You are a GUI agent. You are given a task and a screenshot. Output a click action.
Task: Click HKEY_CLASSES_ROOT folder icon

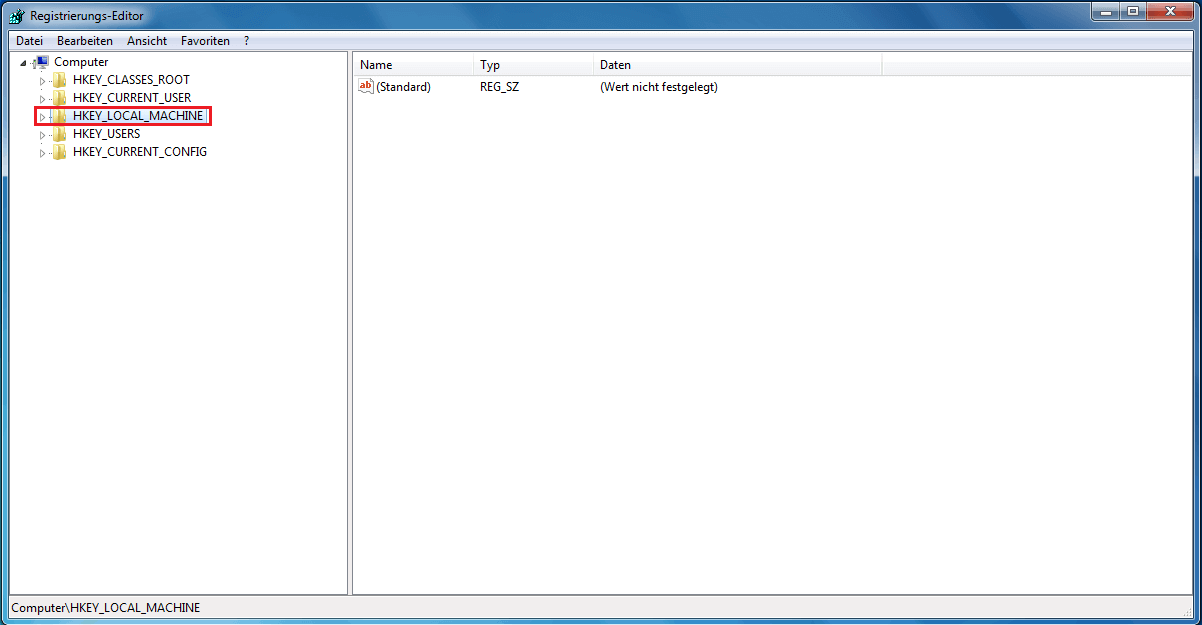click(59, 80)
